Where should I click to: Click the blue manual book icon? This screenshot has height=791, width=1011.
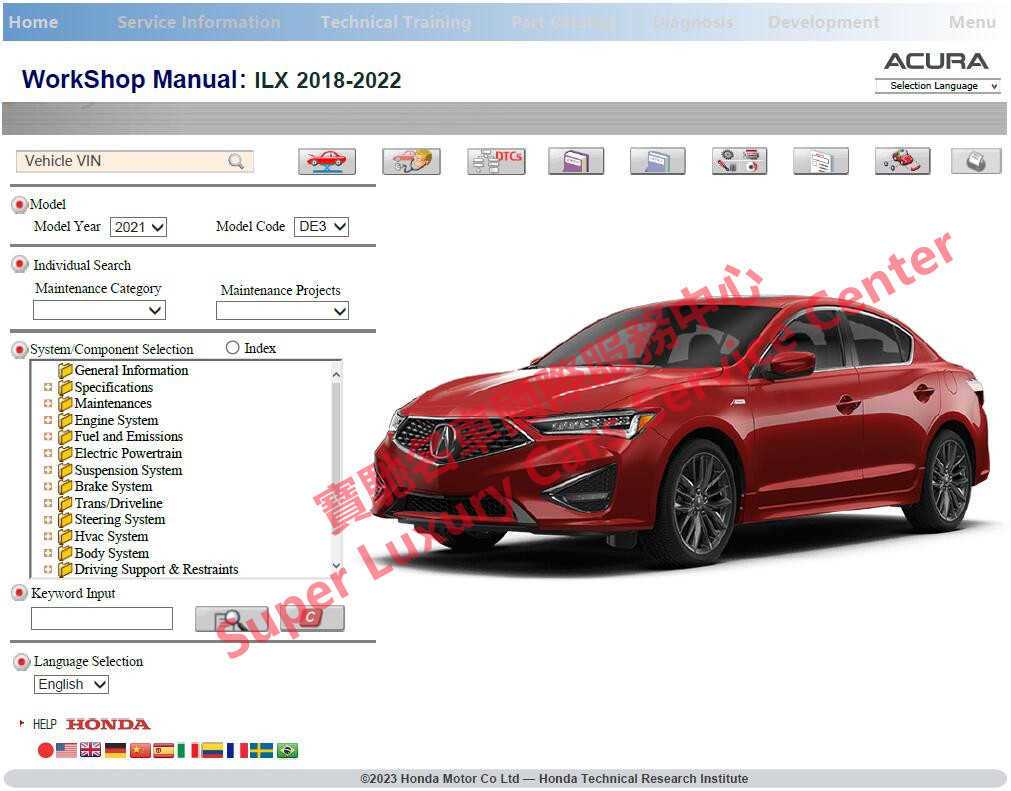pyautogui.click(x=657, y=161)
